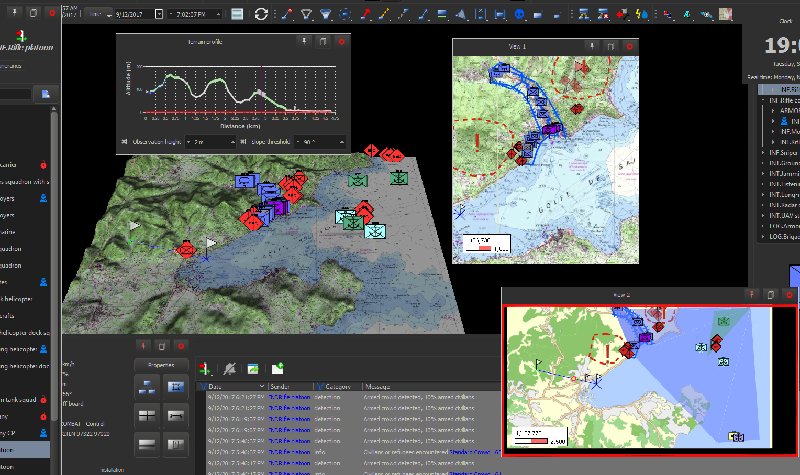Image resolution: width=800 pixels, height=475 pixels.
Task: Open the date picker dropdown in toolbar
Action: (x=159, y=14)
